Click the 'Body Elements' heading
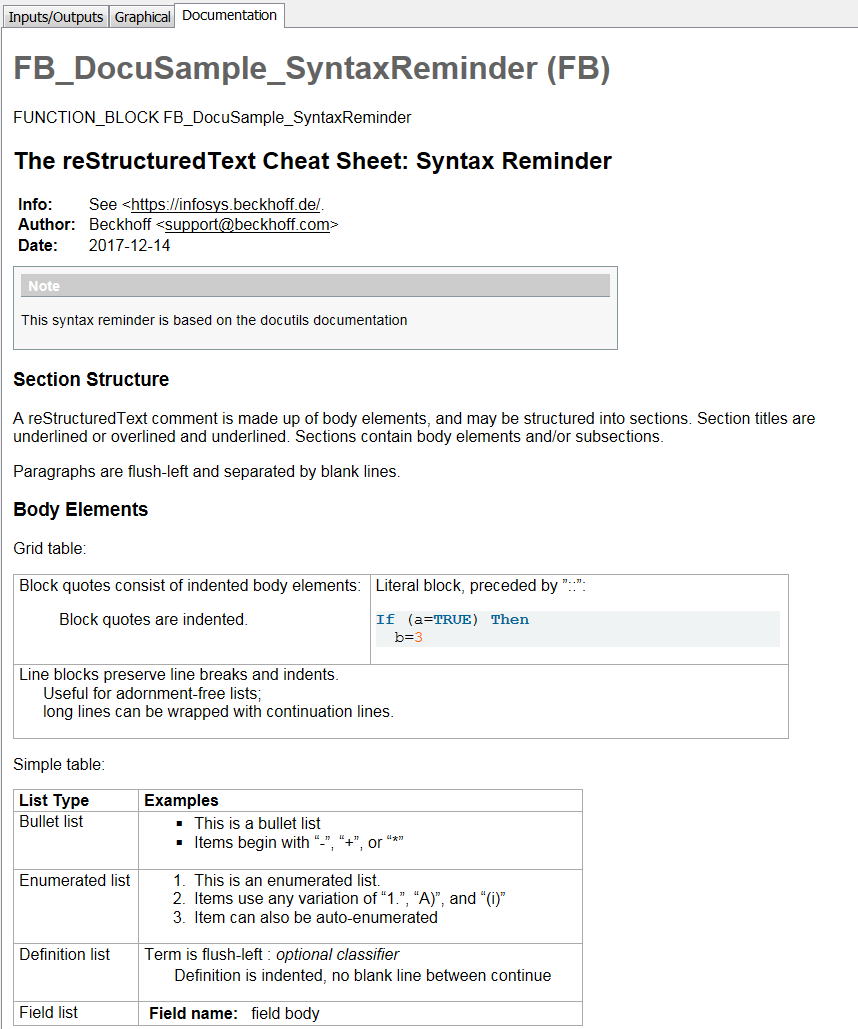The width and height of the screenshot is (858, 1029). point(81,510)
